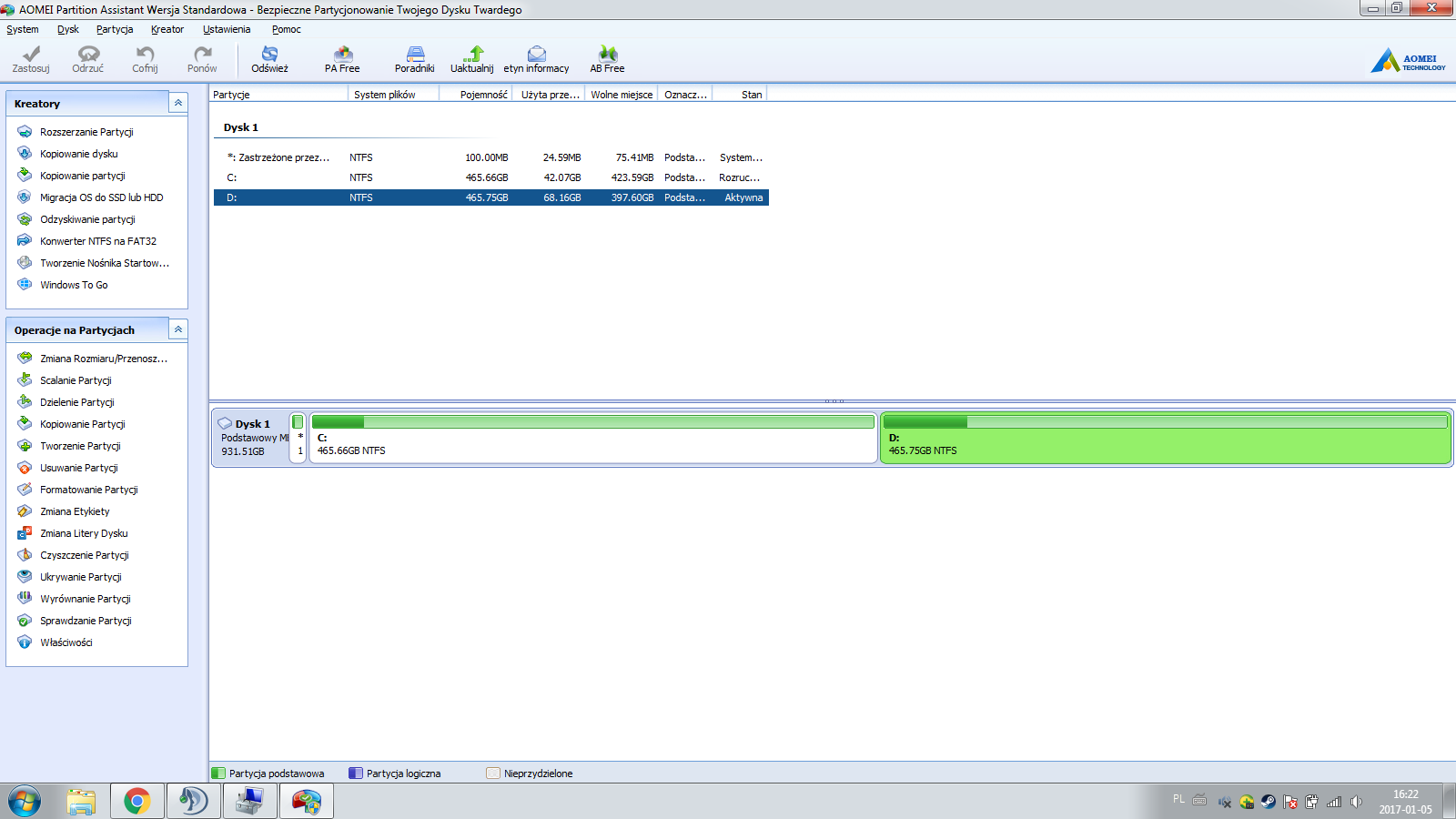Viewport: 1456px width, 819px height.
Task: Open Konwerter NTFS na FAT32
Action: coord(98,241)
